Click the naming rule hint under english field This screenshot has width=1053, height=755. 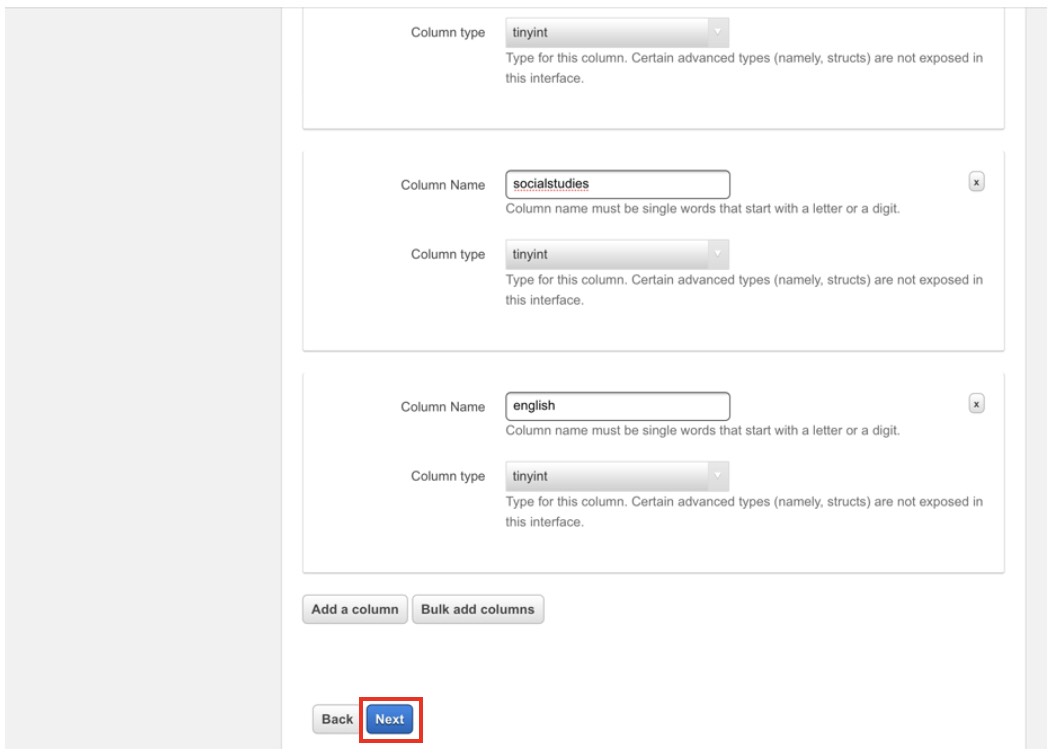[705, 431]
